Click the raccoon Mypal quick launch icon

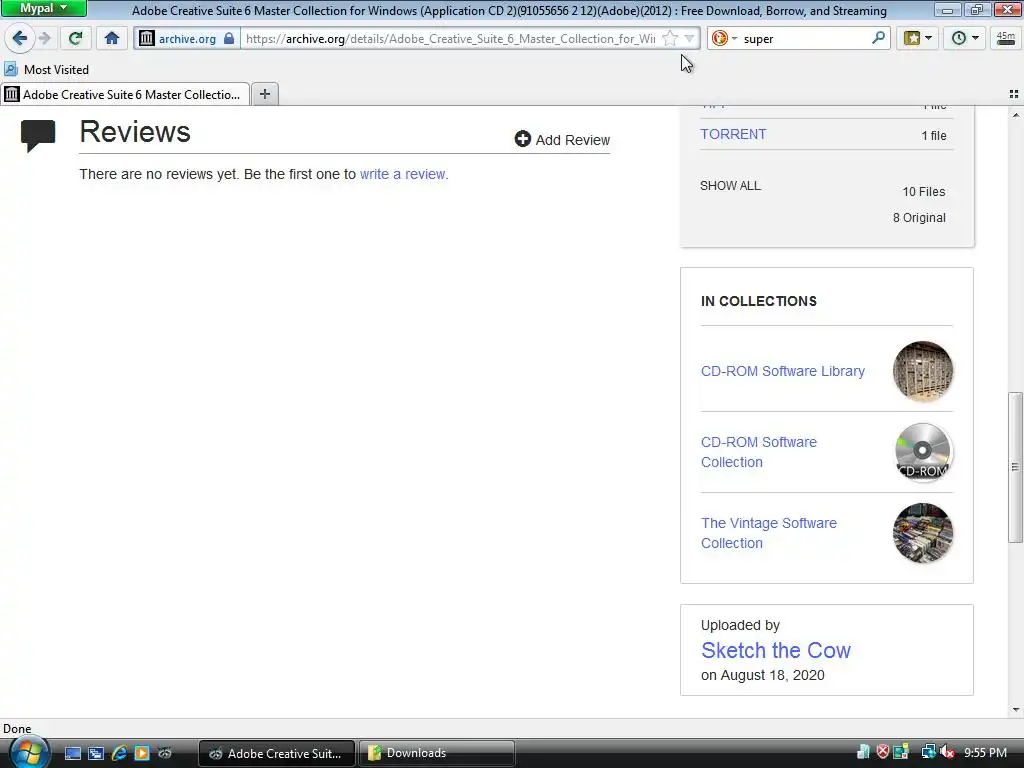[165, 753]
